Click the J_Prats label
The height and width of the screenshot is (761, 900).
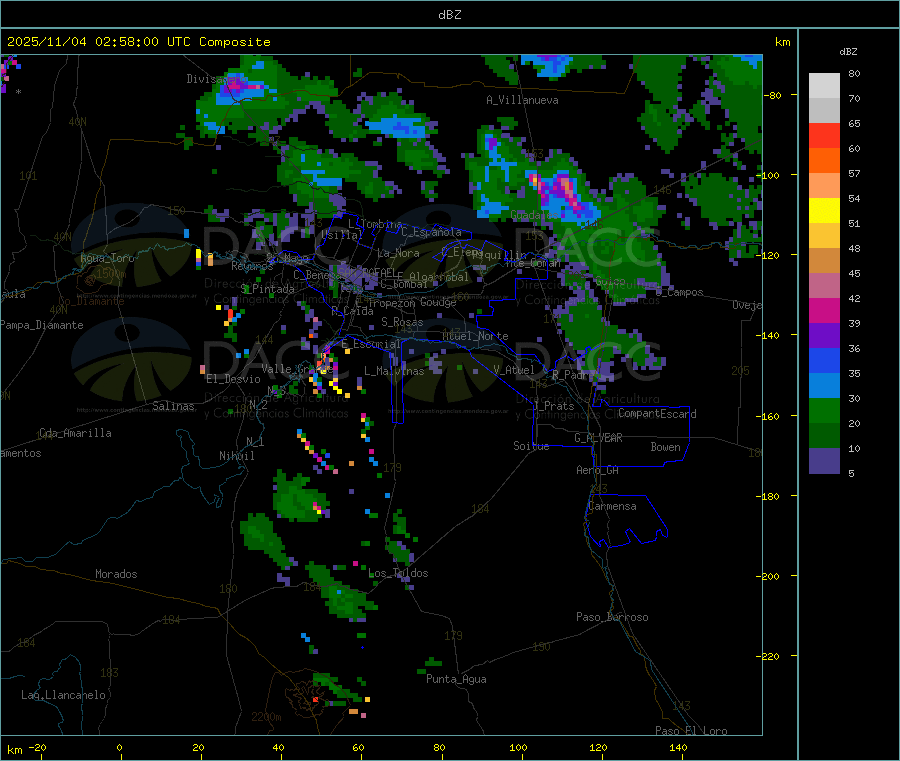coord(553,406)
